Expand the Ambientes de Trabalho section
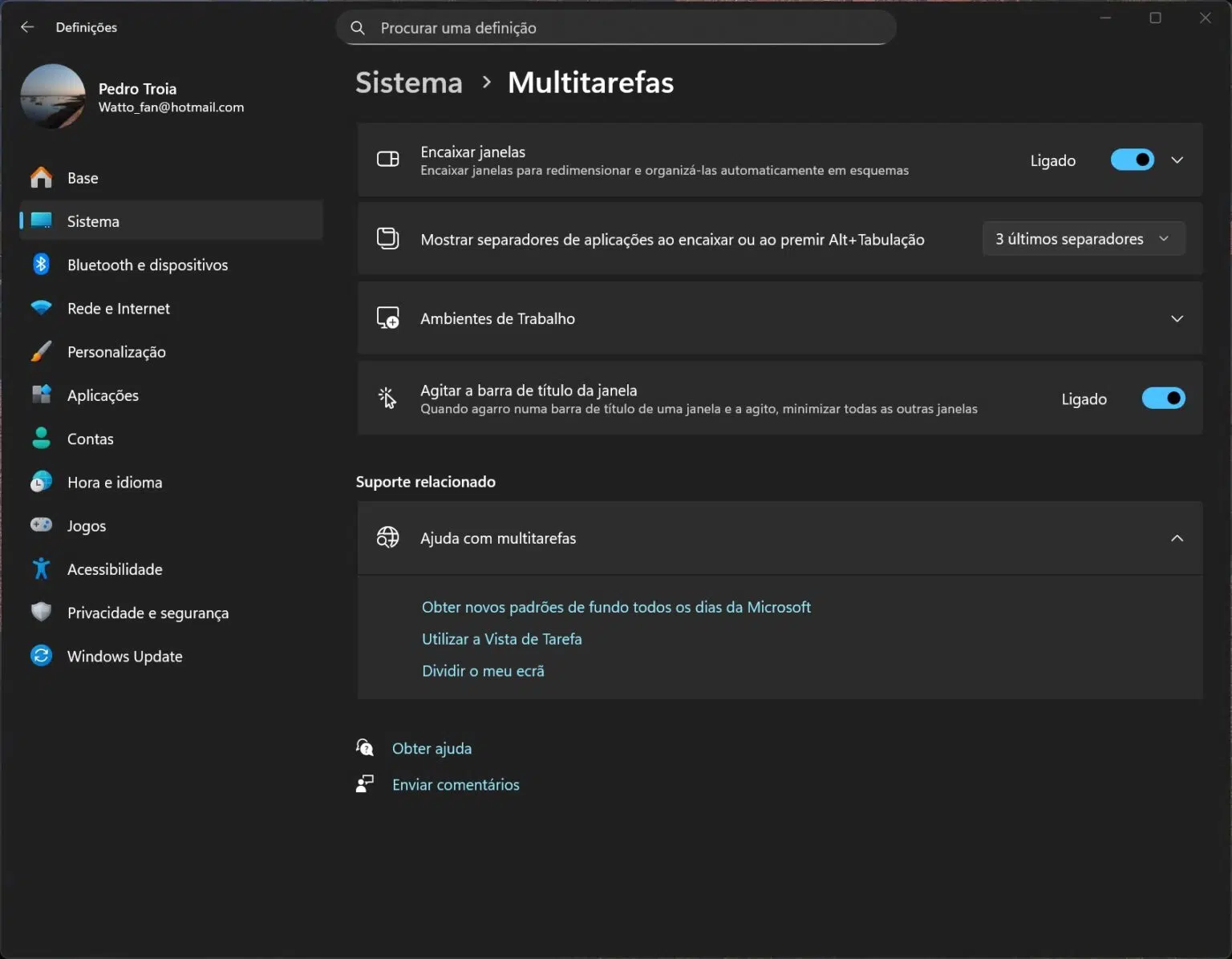Screen dimensions: 1232x959 tap(1177, 319)
